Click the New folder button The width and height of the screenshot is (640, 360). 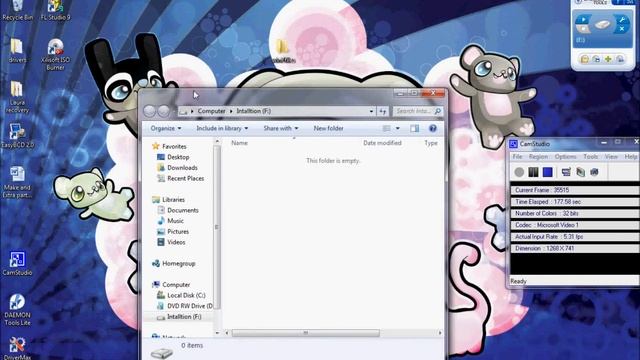tap(329, 128)
